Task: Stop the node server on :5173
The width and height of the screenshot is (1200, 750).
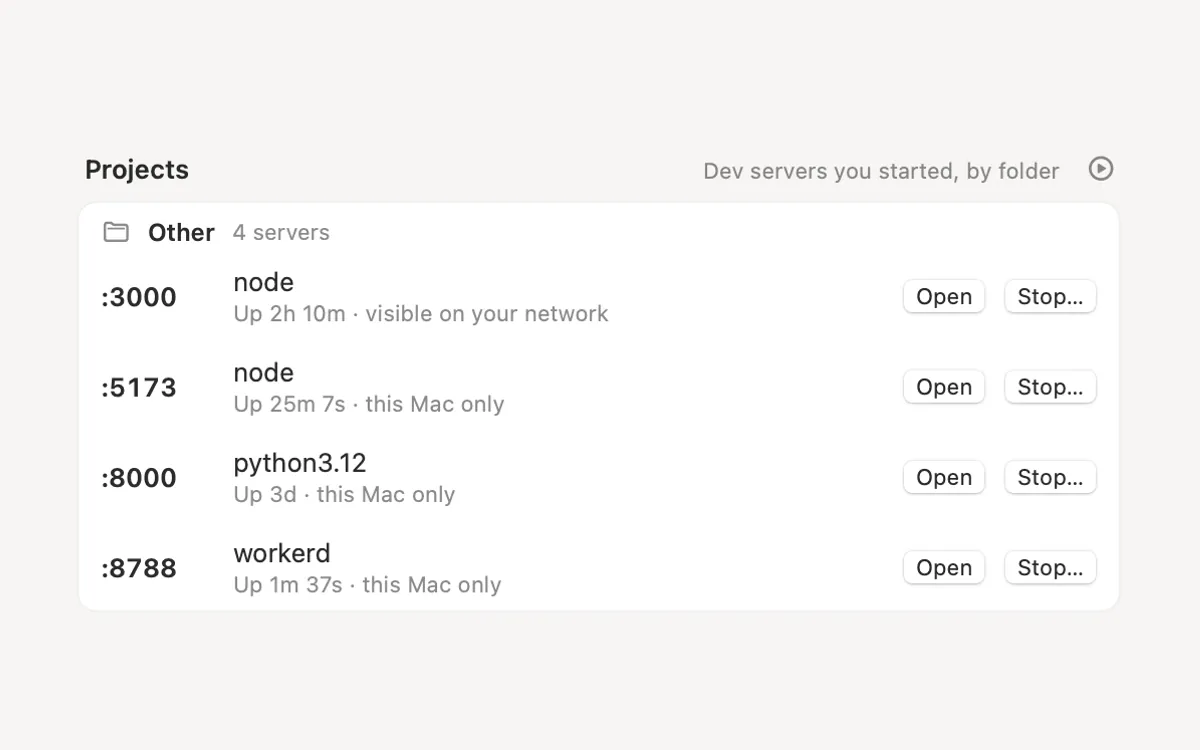Action: pos(1050,387)
